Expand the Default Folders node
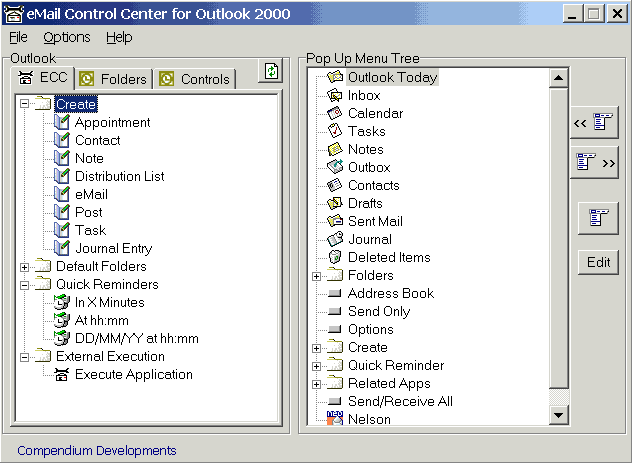This screenshot has height=463, width=632. pos(25,267)
